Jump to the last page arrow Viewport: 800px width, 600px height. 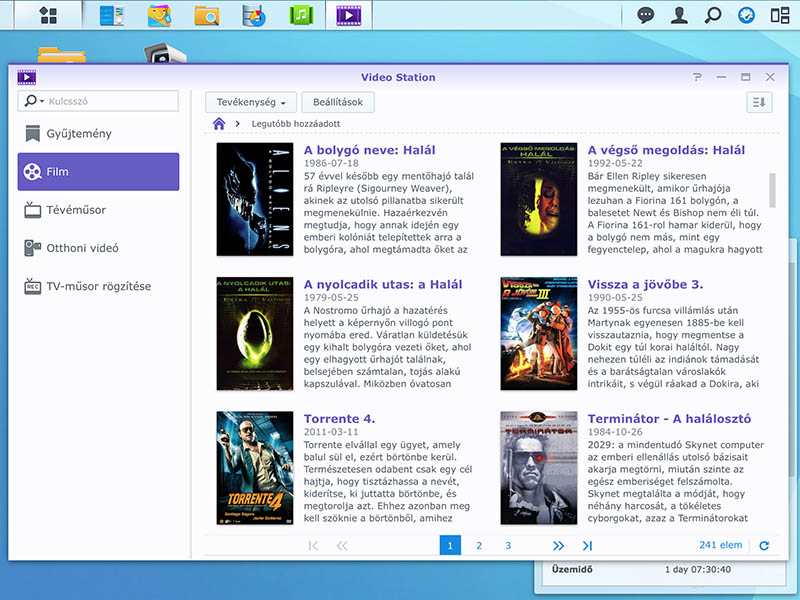[587, 545]
